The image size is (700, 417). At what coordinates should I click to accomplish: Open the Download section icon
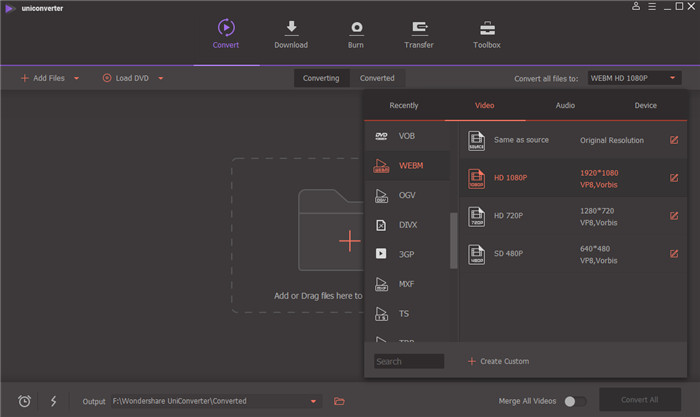pos(291,28)
